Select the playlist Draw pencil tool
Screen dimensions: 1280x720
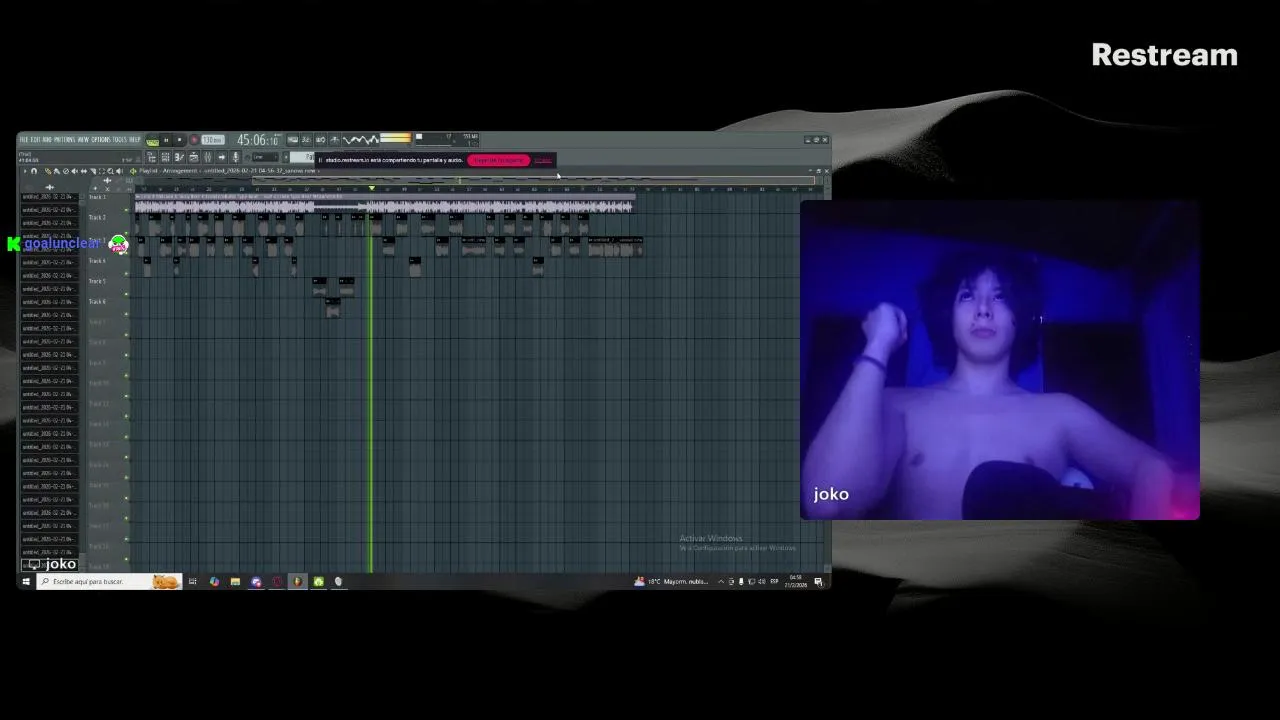point(47,171)
